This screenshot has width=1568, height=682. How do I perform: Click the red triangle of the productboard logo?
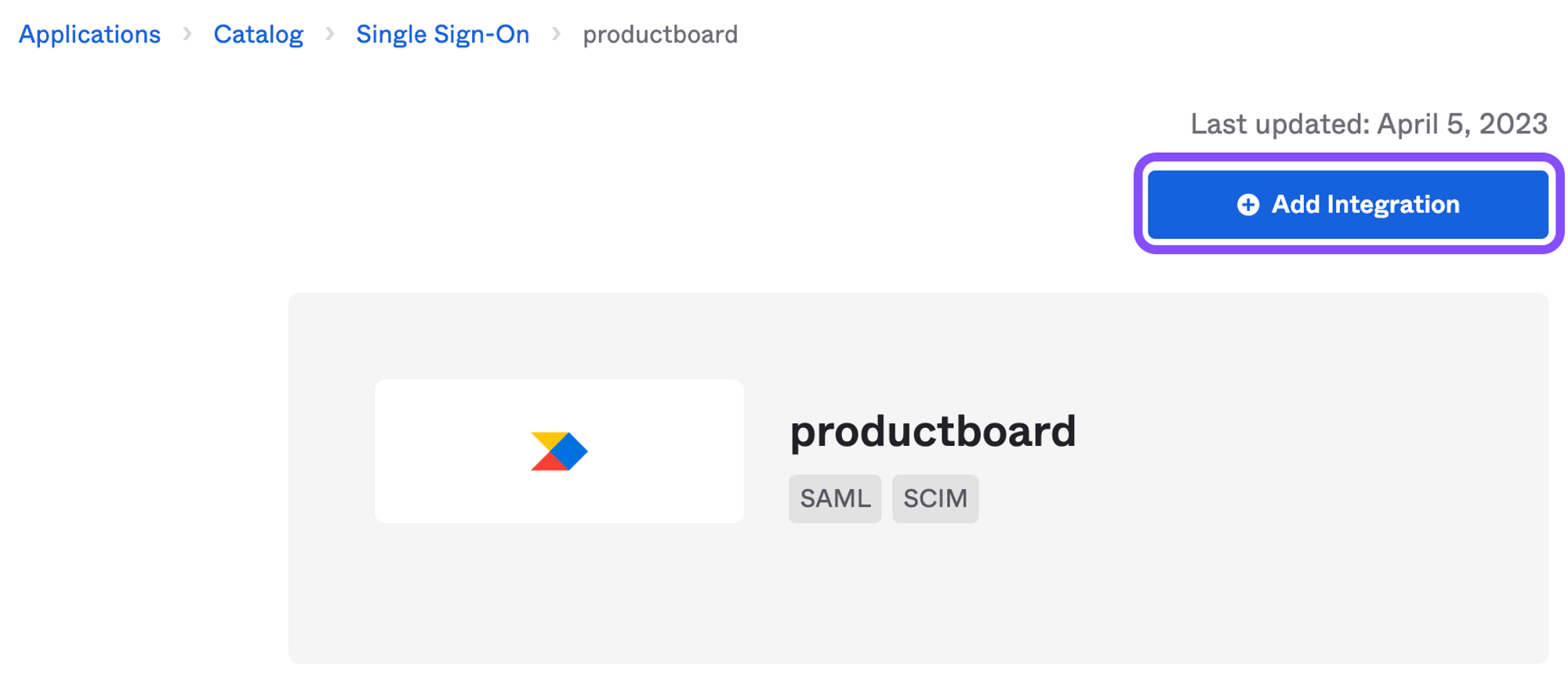(546, 462)
